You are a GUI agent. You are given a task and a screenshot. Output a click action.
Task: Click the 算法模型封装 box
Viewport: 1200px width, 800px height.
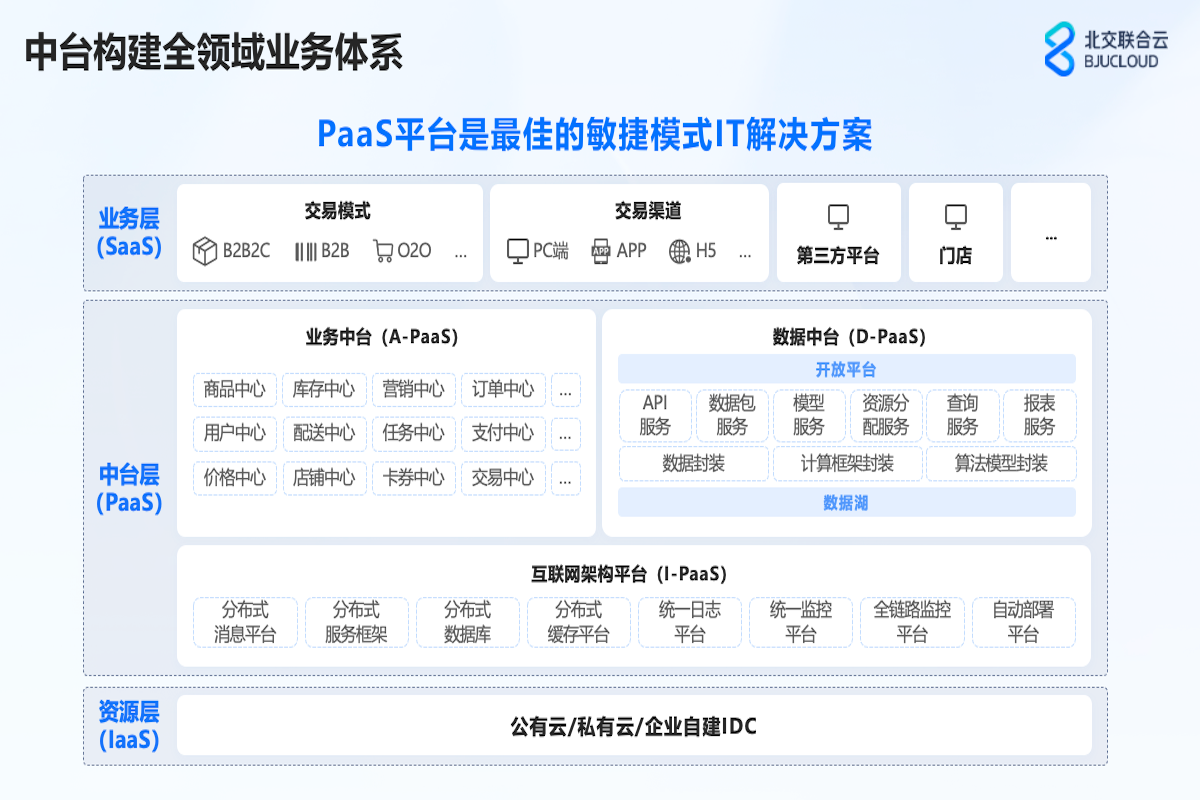point(1000,464)
